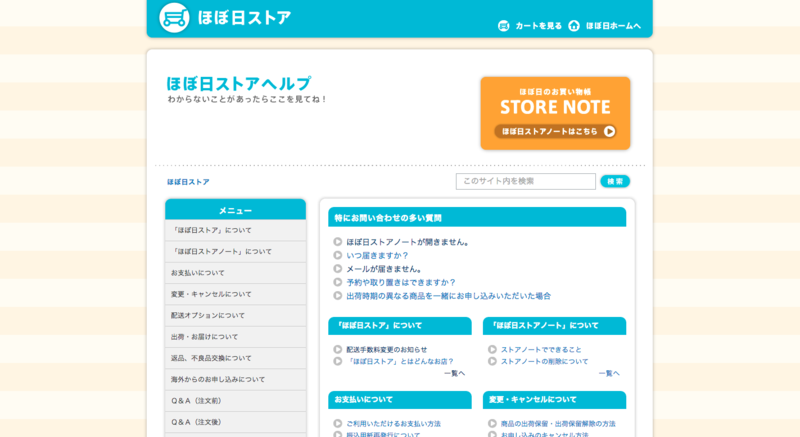The height and width of the screenshot is (437, 800).
Task: Open the 予約や取り置きはできますか？ question link
Action: (400, 282)
